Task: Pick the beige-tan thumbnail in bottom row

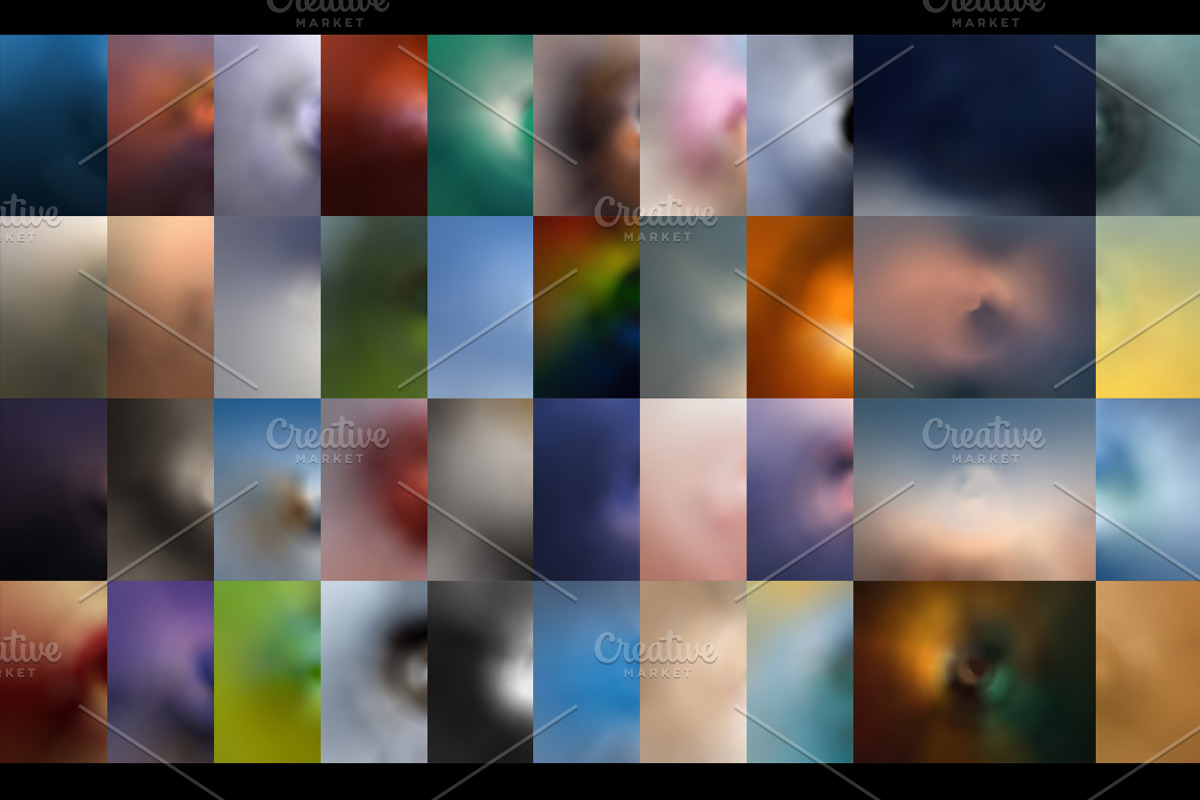Action: (x=693, y=672)
